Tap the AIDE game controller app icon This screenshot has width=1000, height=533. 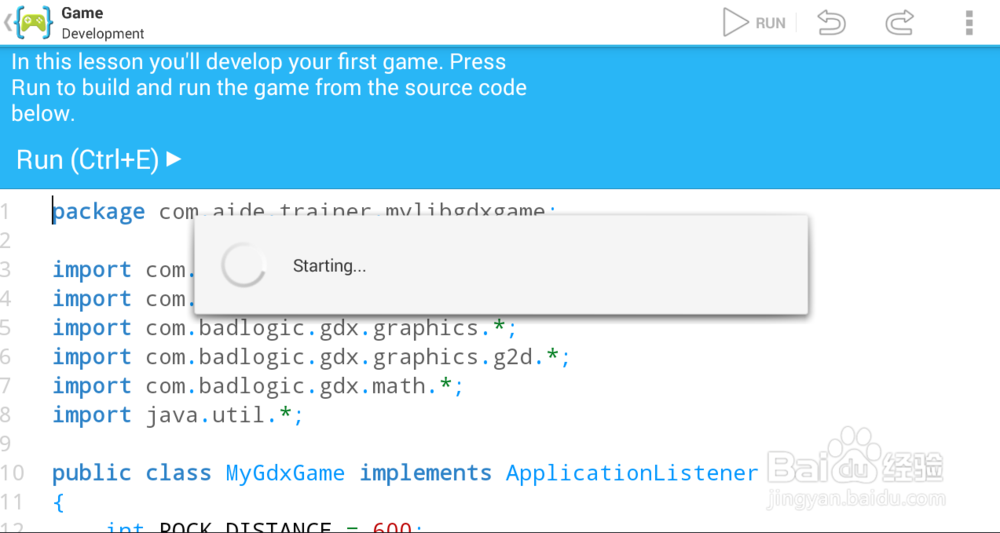(34, 22)
